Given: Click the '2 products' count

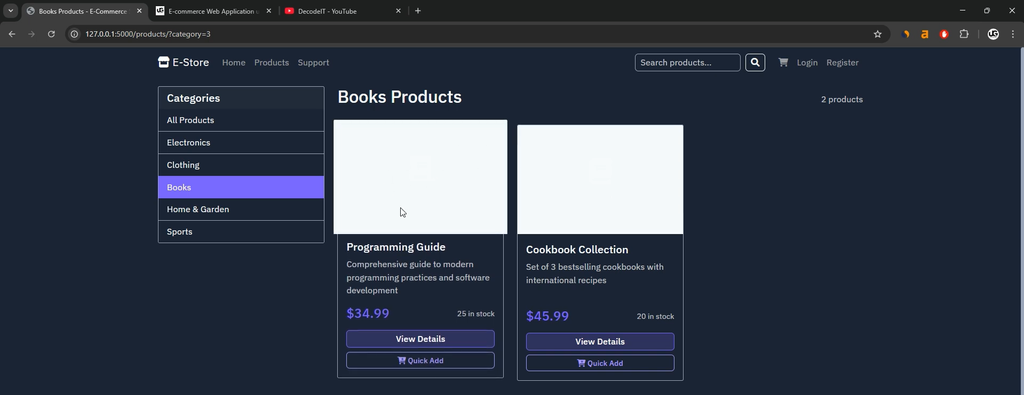Looking at the screenshot, I should pyautogui.click(x=842, y=100).
